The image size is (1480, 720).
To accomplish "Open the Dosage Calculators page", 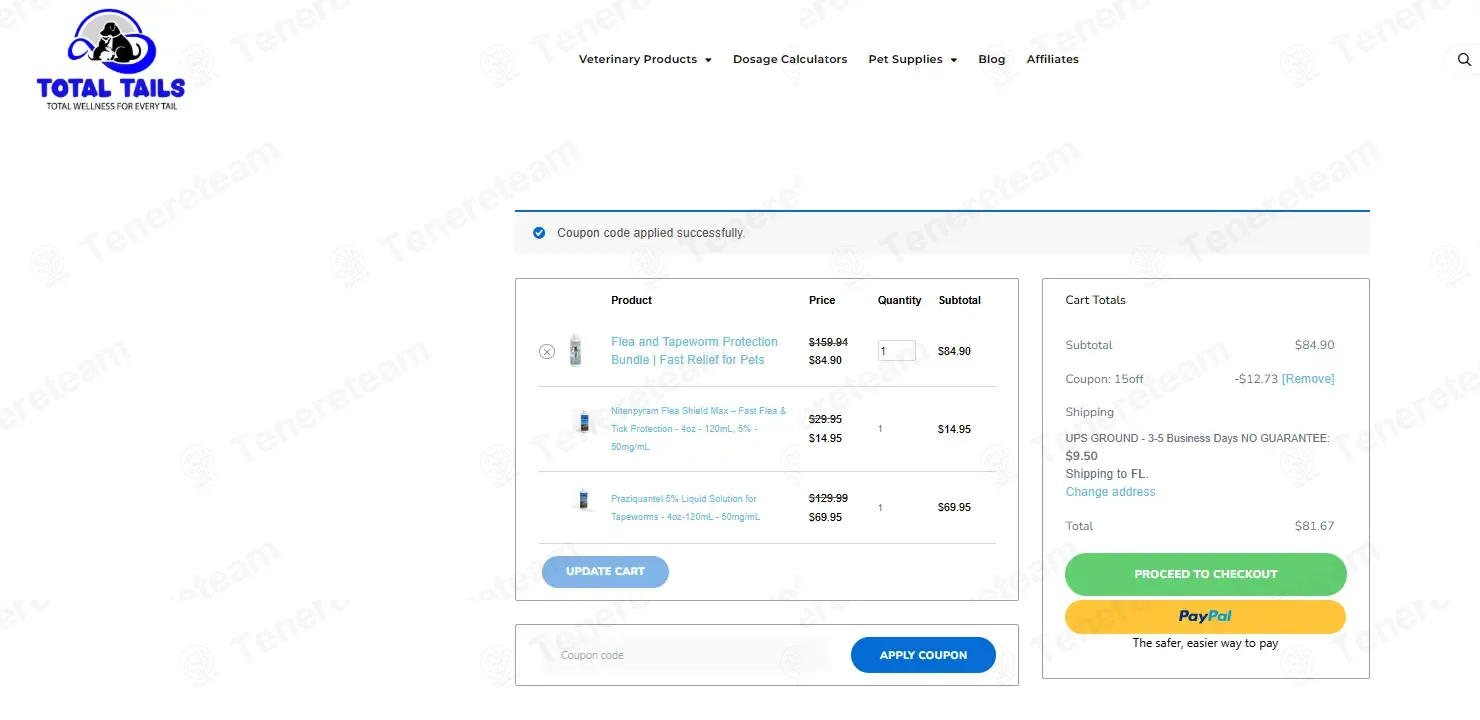I will coord(790,60).
